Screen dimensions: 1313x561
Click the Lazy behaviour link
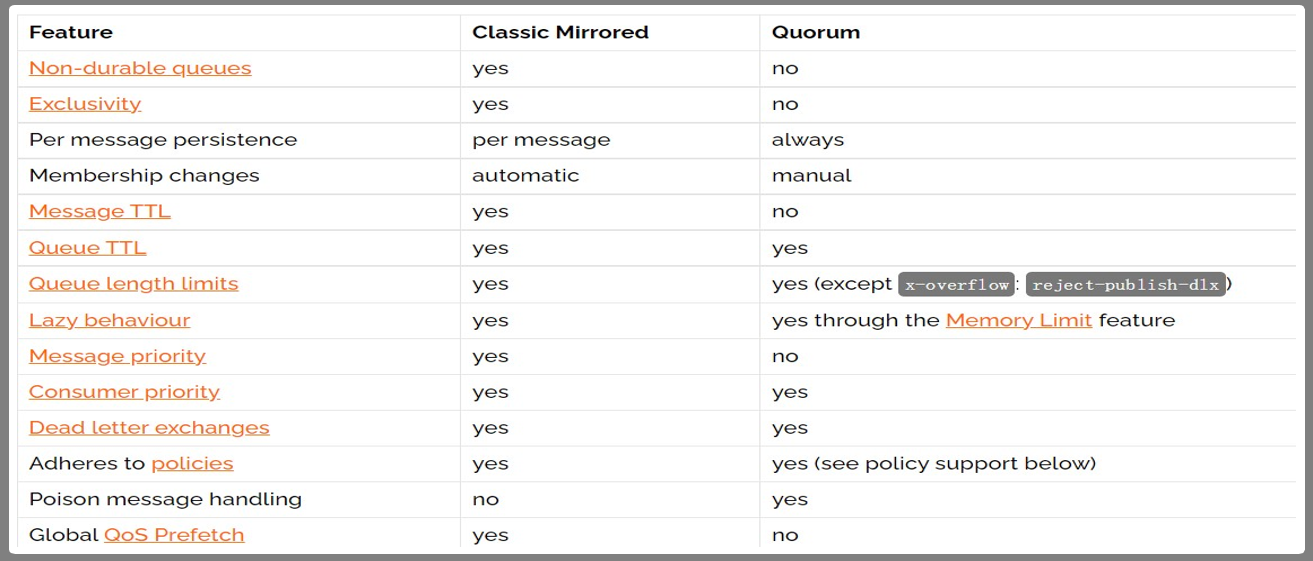click(110, 320)
